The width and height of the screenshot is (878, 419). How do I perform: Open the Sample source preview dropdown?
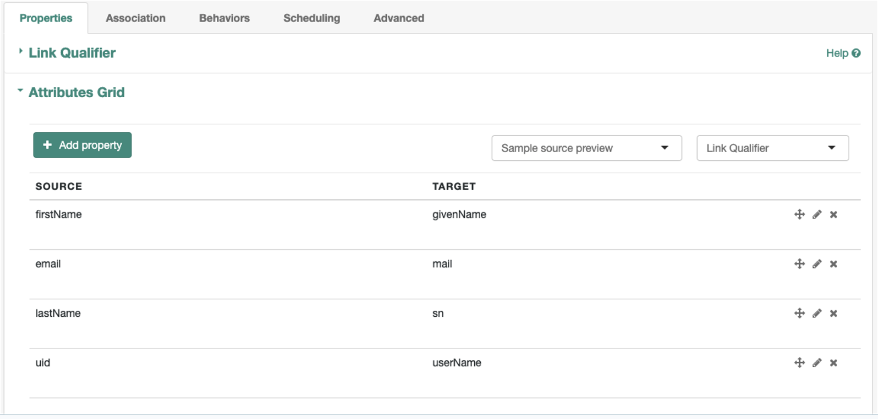[586, 148]
